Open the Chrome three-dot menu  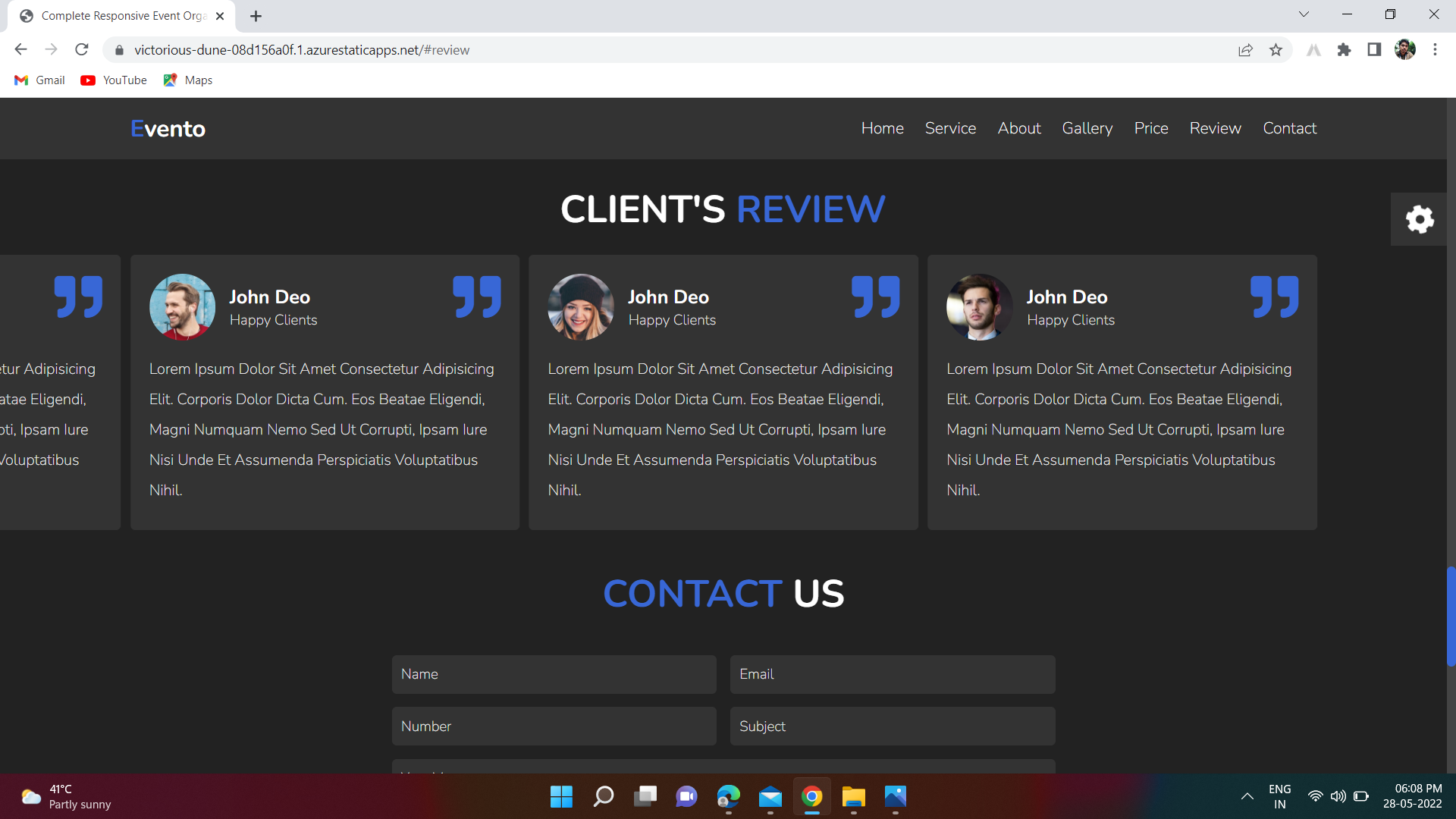tap(1435, 49)
